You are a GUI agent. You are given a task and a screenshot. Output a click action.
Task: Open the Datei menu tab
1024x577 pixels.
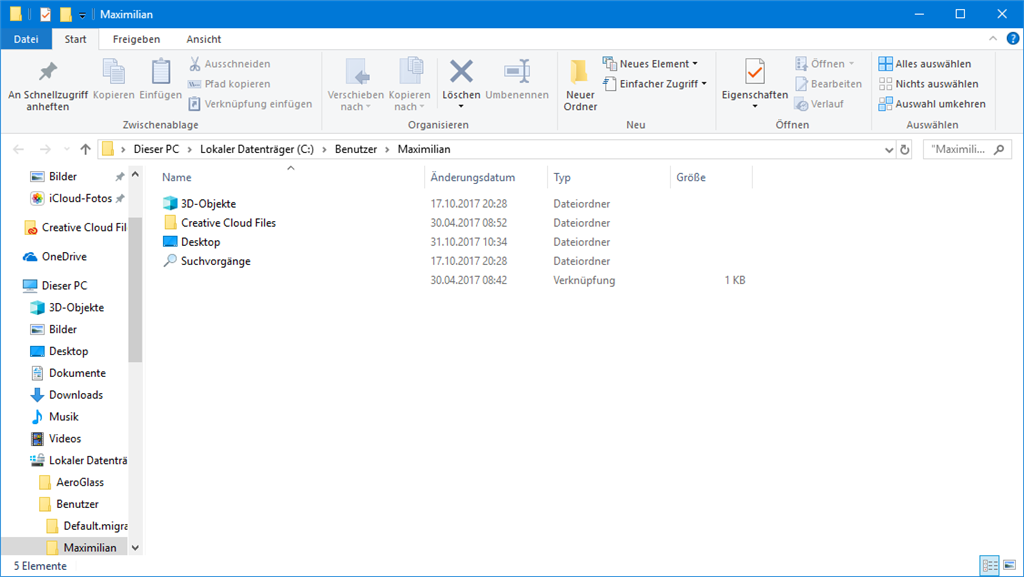[26, 39]
